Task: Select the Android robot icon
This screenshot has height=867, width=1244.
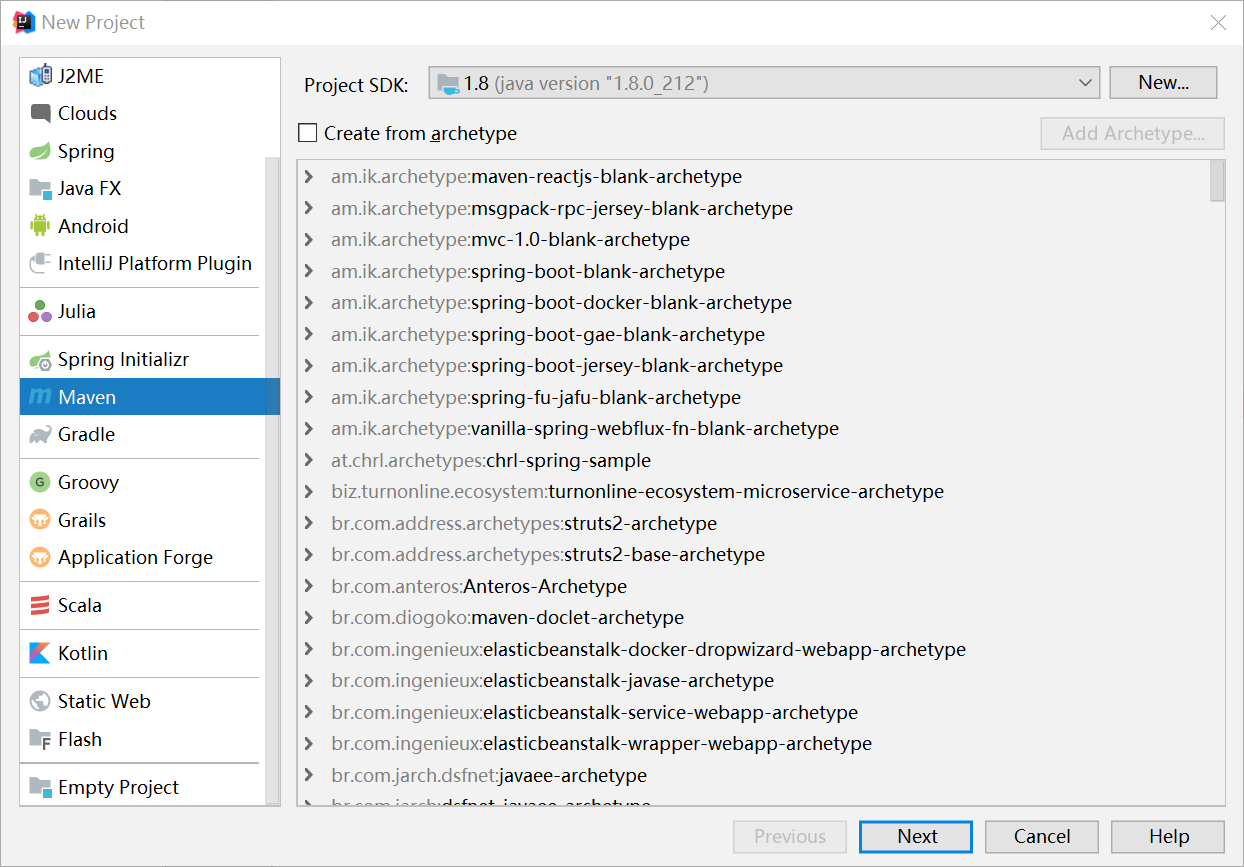Action: [40, 226]
